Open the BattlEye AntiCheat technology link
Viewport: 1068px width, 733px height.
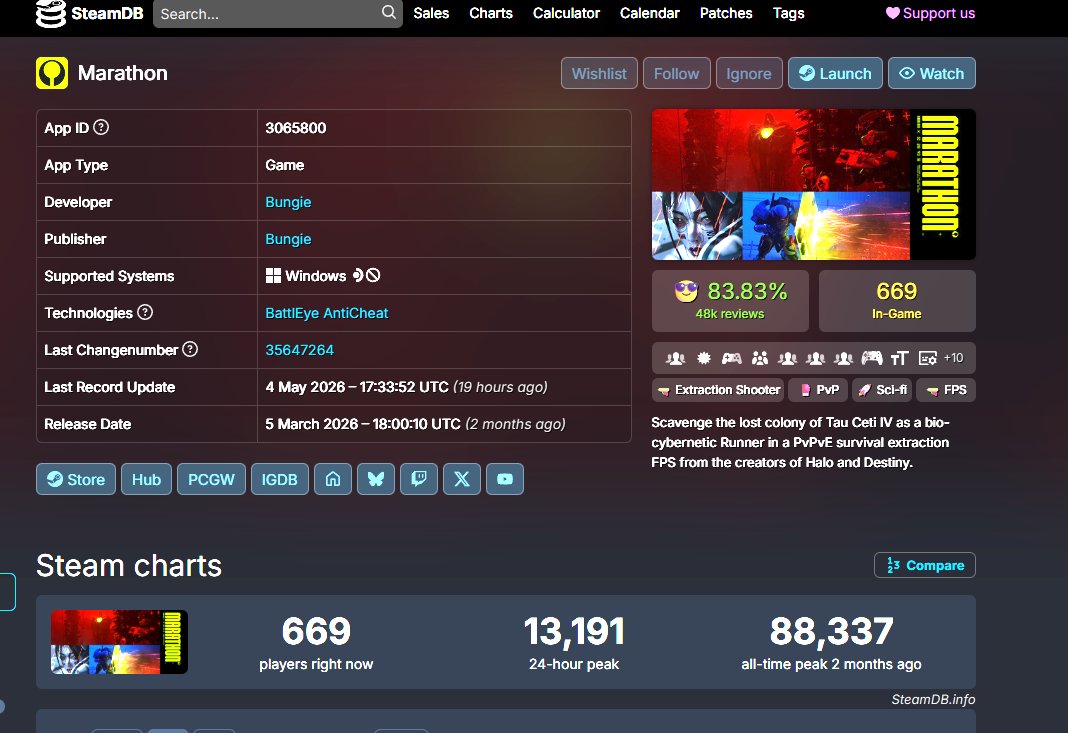pyautogui.click(x=327, y=313)
